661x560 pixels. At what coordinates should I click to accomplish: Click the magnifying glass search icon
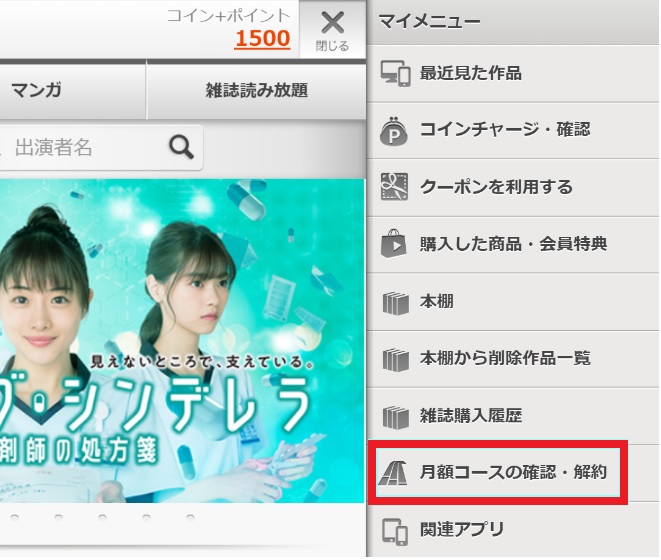[x=182, y=147]
